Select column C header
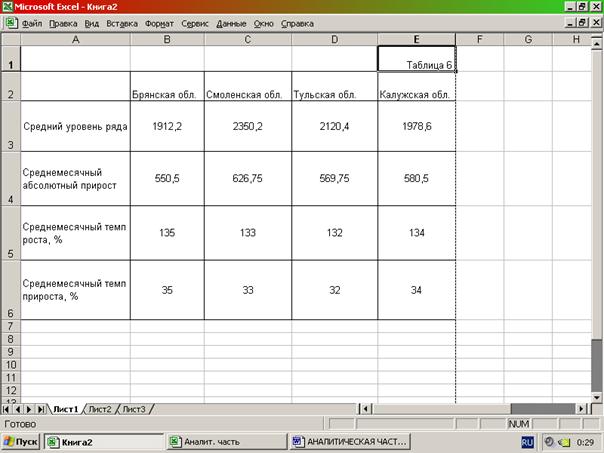The height and width of the screenshot is (453, 604). click(247, 39)
